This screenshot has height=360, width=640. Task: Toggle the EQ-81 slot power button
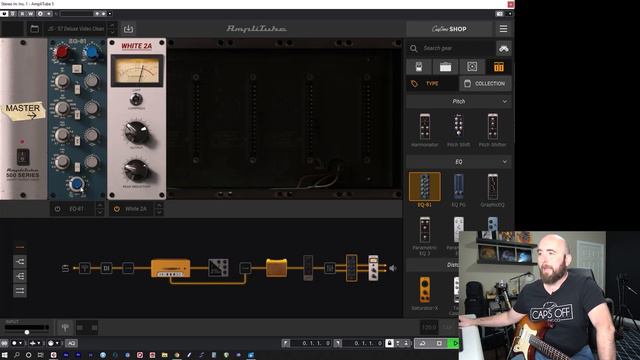pos(58,209)
